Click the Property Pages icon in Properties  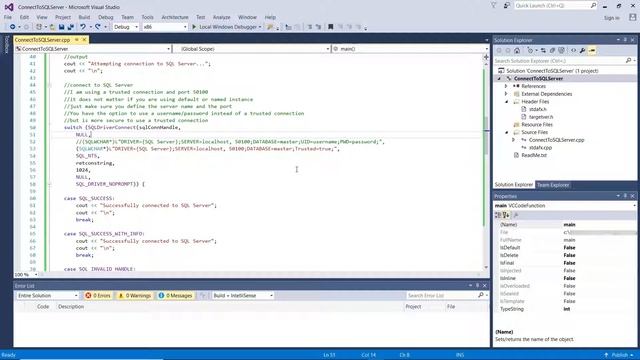point(516,215)
